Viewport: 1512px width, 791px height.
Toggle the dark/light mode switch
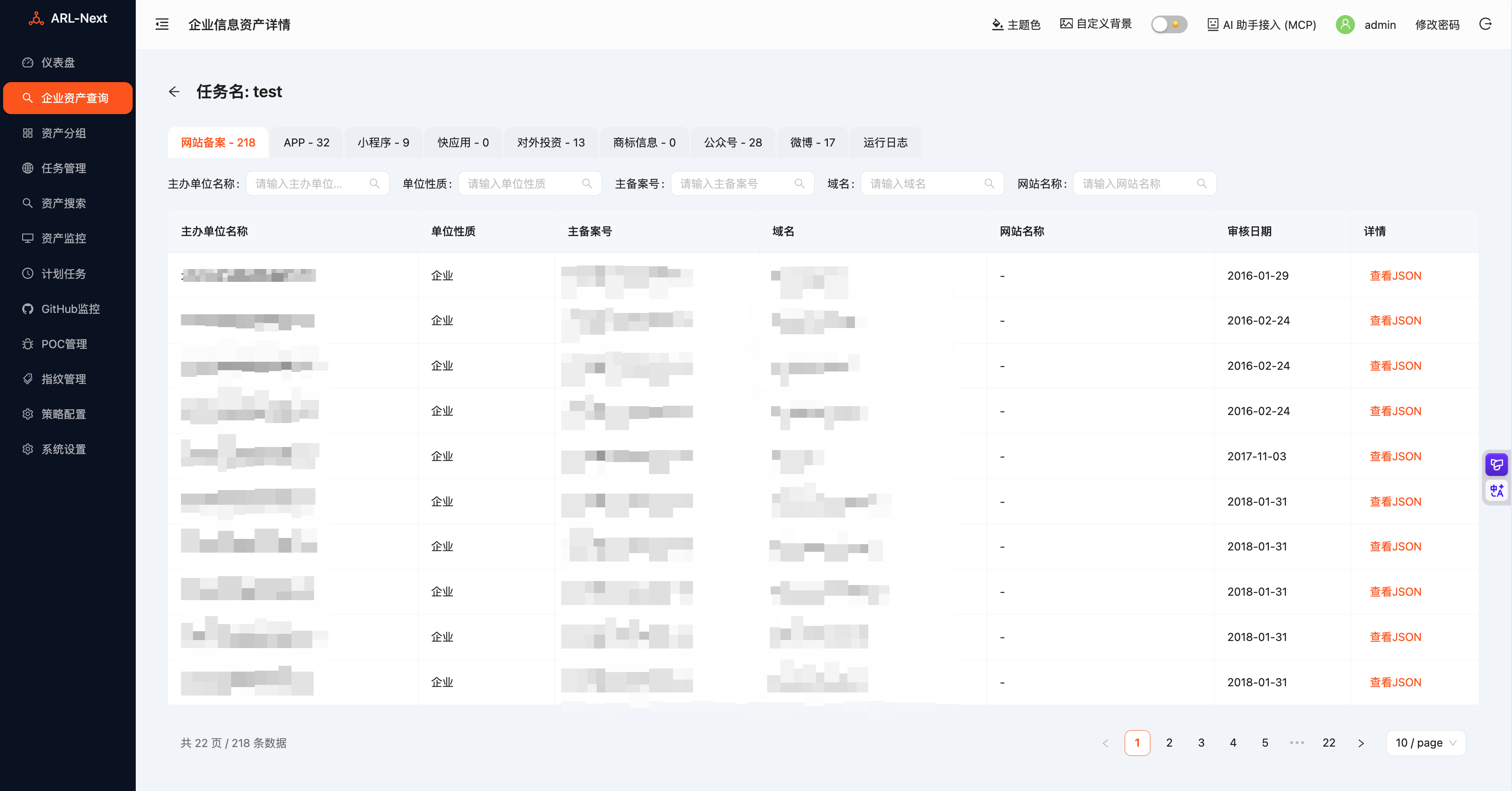(1169, 24)
